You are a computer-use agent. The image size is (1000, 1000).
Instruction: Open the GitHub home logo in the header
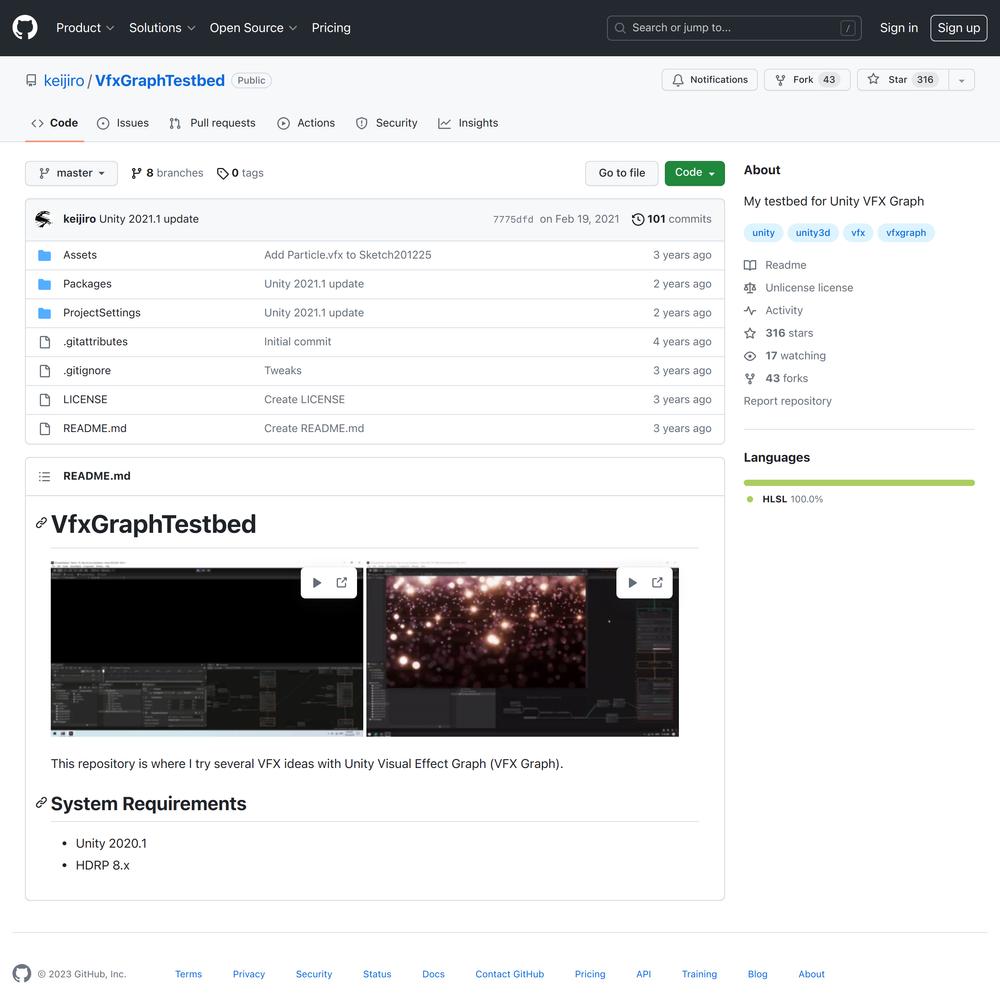[25, 28]
